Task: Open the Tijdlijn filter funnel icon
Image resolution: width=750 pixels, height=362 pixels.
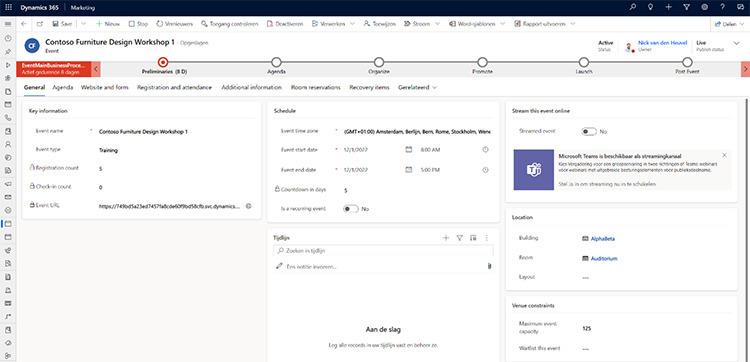Action: pos(460,238)
